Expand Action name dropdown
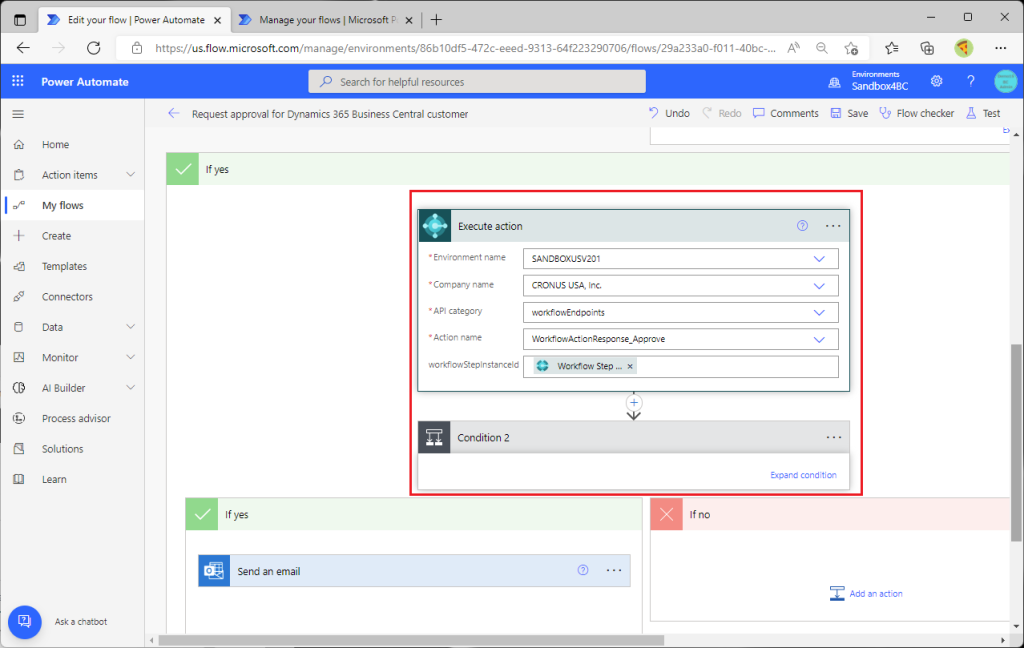Viewport: 1024px width, 648px height. (819, 339)
